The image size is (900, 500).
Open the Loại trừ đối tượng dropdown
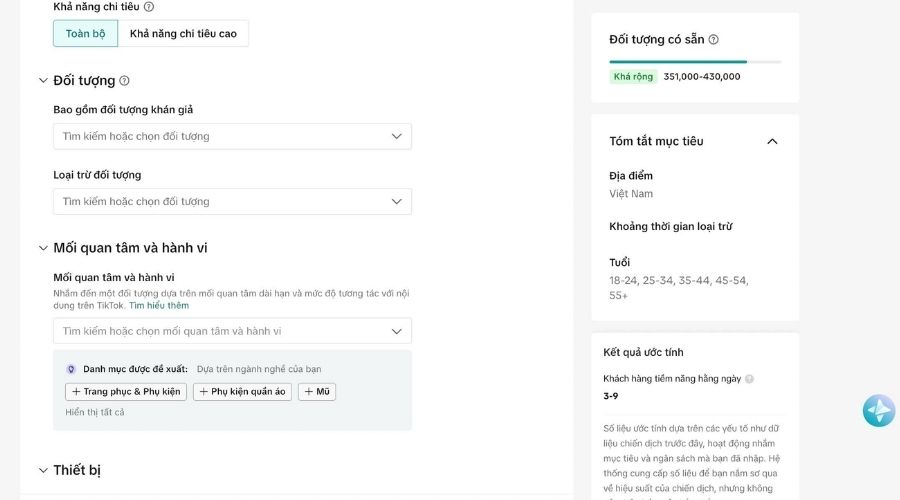(x=232, y=201)
